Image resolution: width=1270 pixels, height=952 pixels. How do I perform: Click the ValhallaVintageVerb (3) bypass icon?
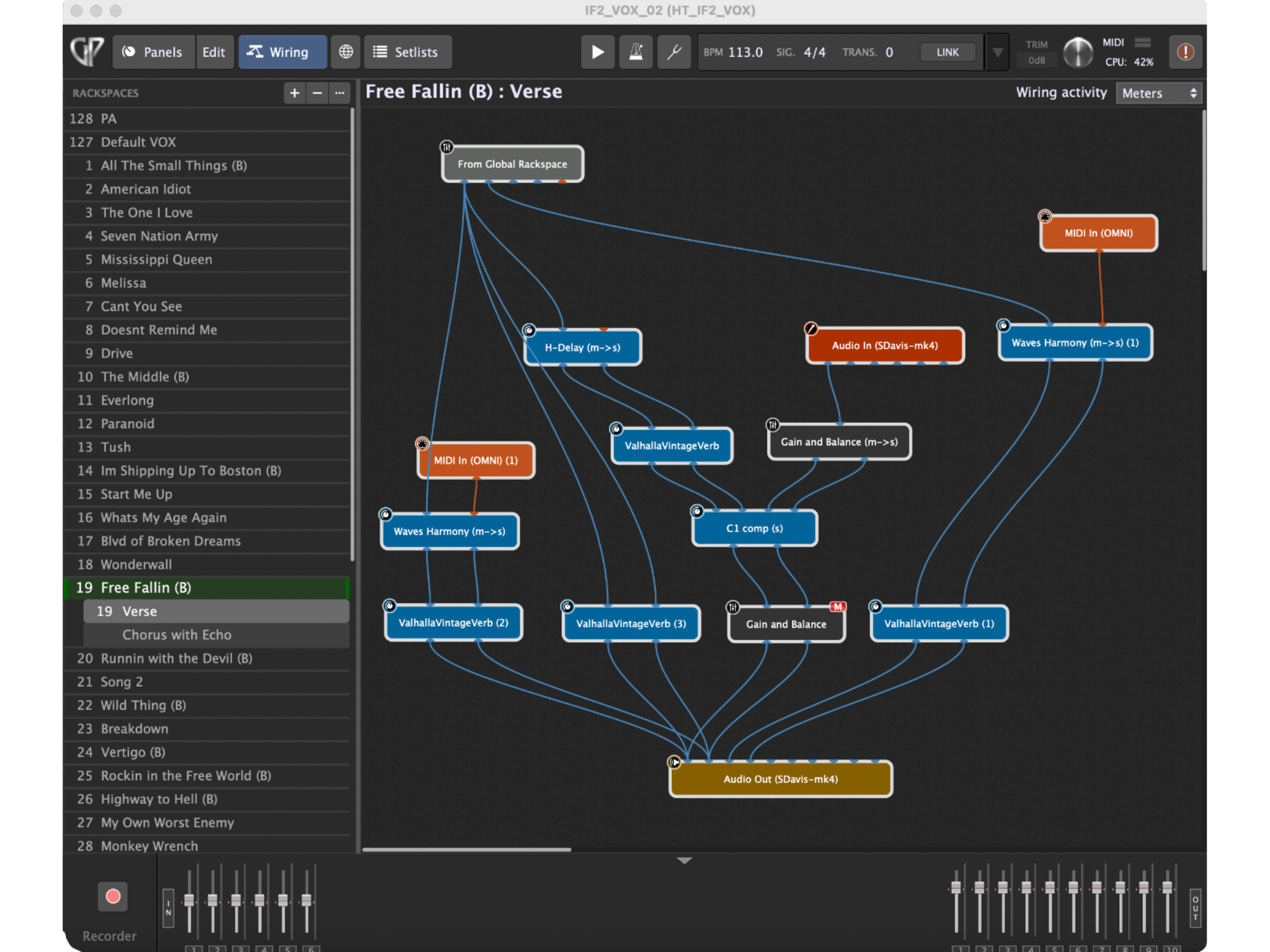(567, 606)
